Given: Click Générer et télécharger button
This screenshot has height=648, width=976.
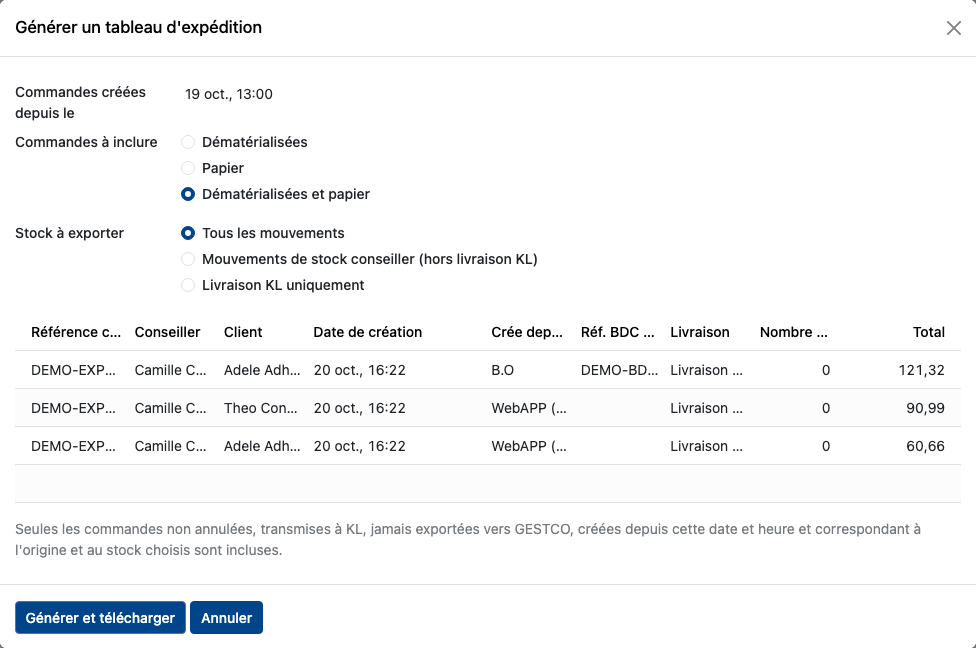Looking at the screenshot, I should 100,617.
